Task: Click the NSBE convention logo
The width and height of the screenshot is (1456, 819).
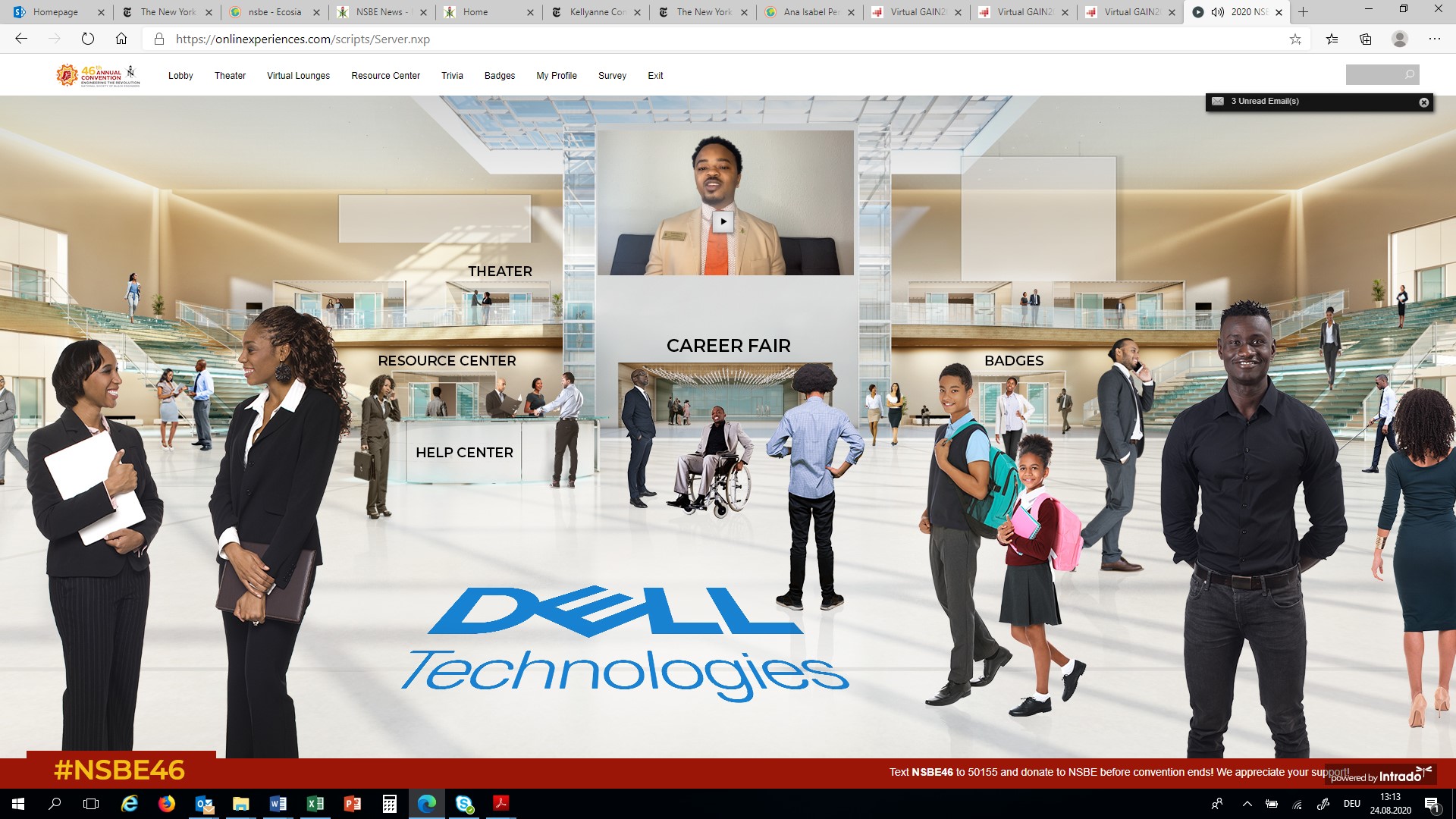Action: point(99,76)
